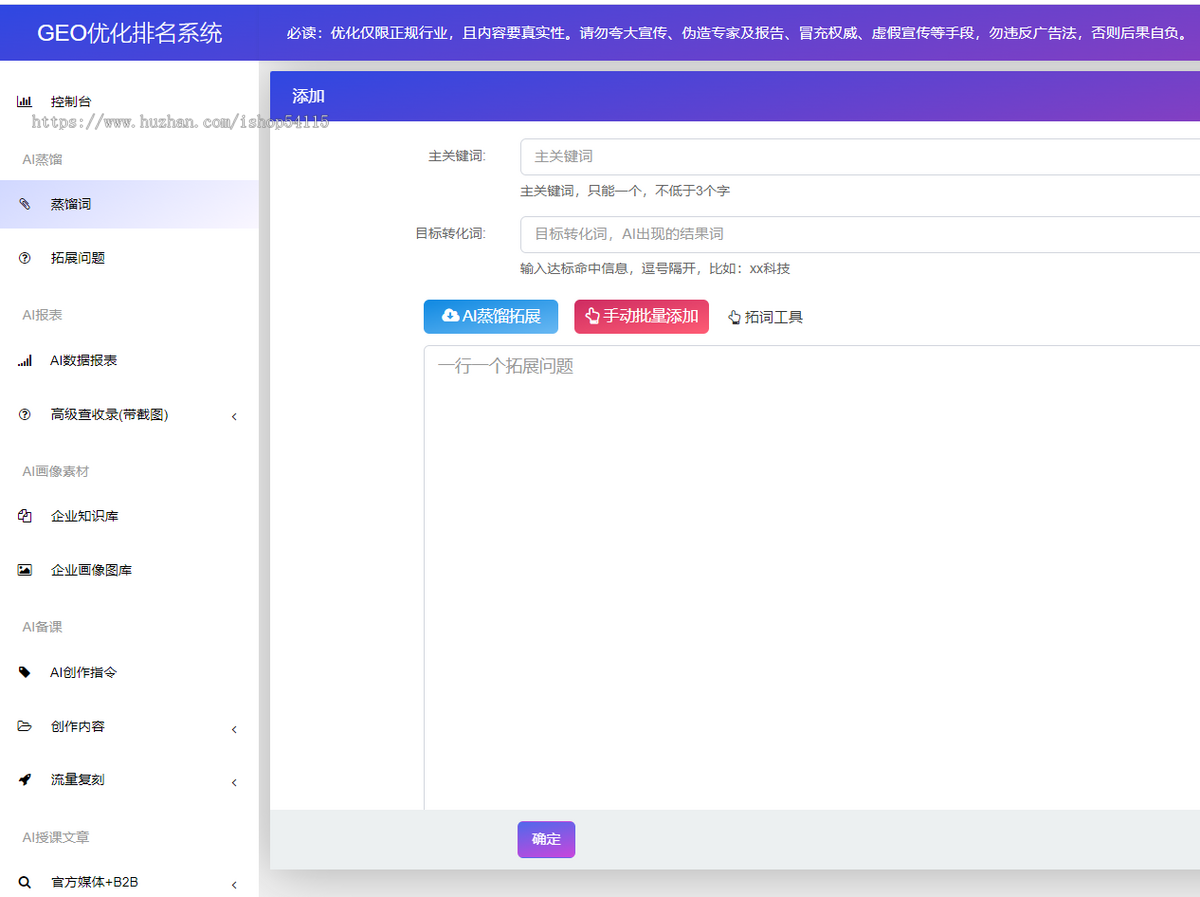The height and width of the screenshot is (897, 1200).
Task: Open the 企业知识库 menu item
Action: 129,517
